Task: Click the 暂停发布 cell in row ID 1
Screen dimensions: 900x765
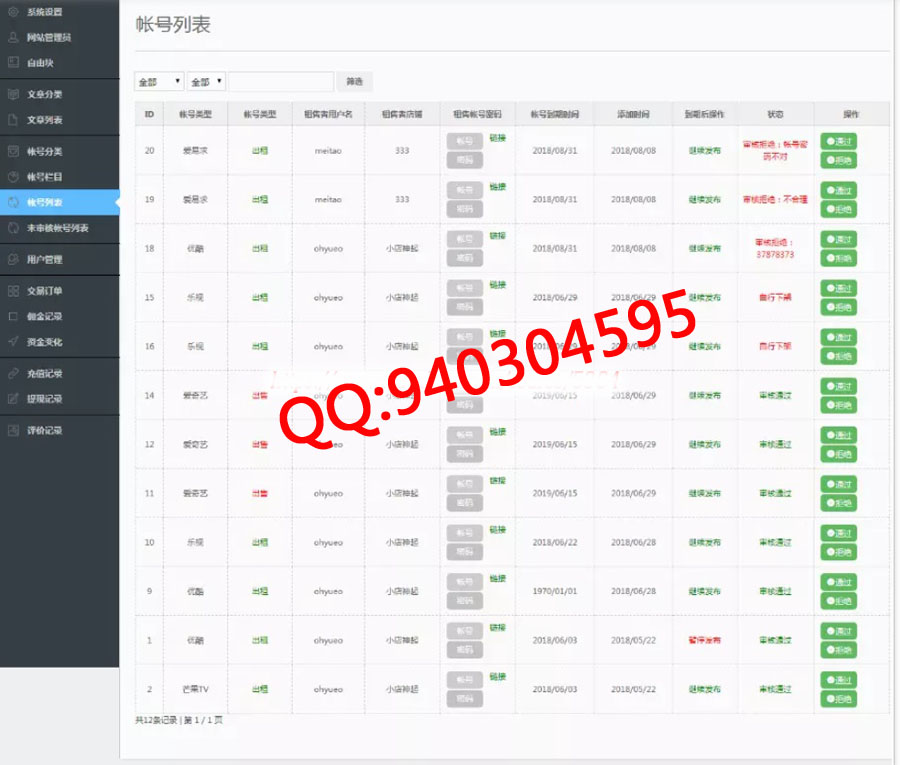Action: pos(704,640)
